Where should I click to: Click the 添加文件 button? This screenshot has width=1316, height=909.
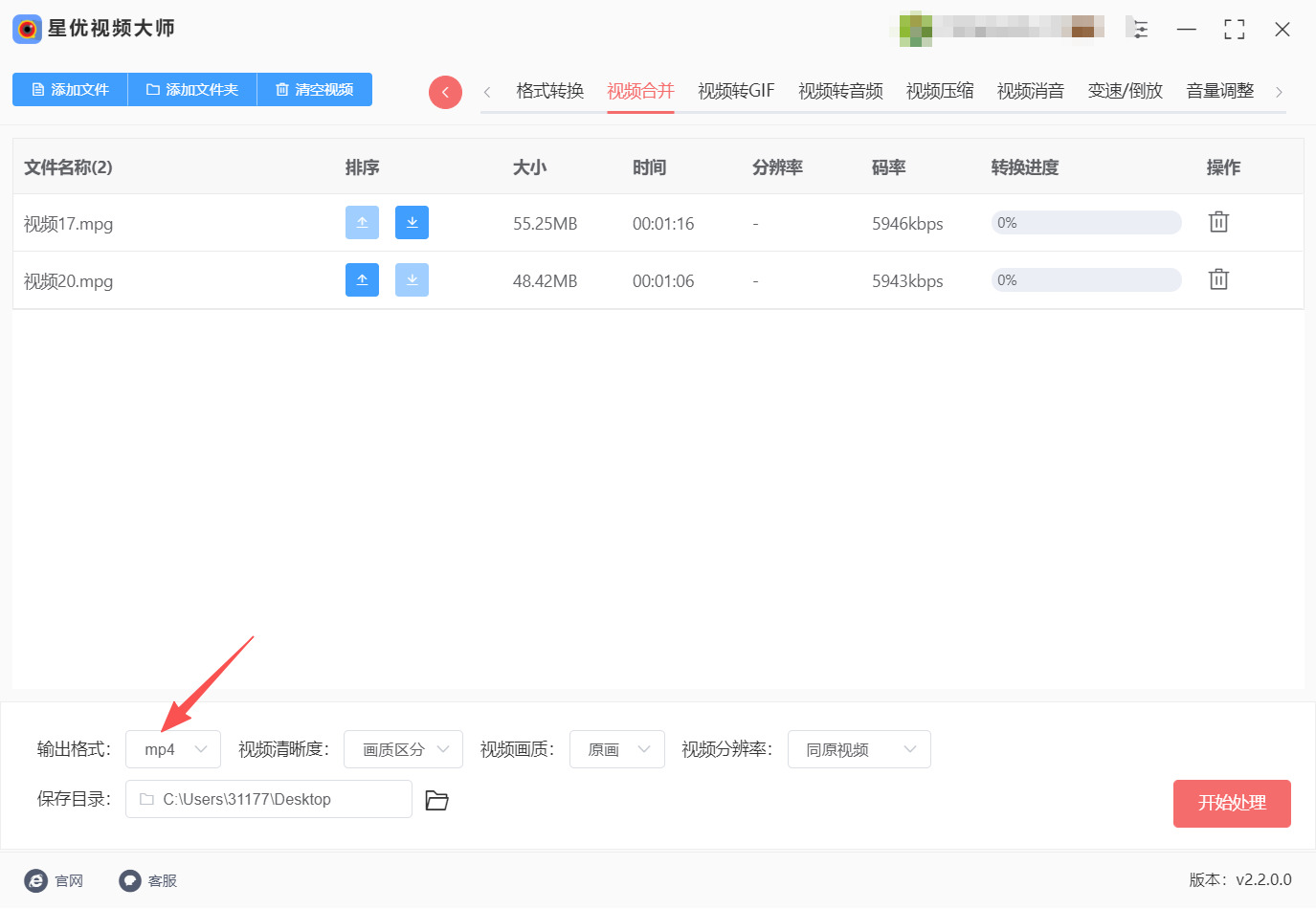coord(70,89)
